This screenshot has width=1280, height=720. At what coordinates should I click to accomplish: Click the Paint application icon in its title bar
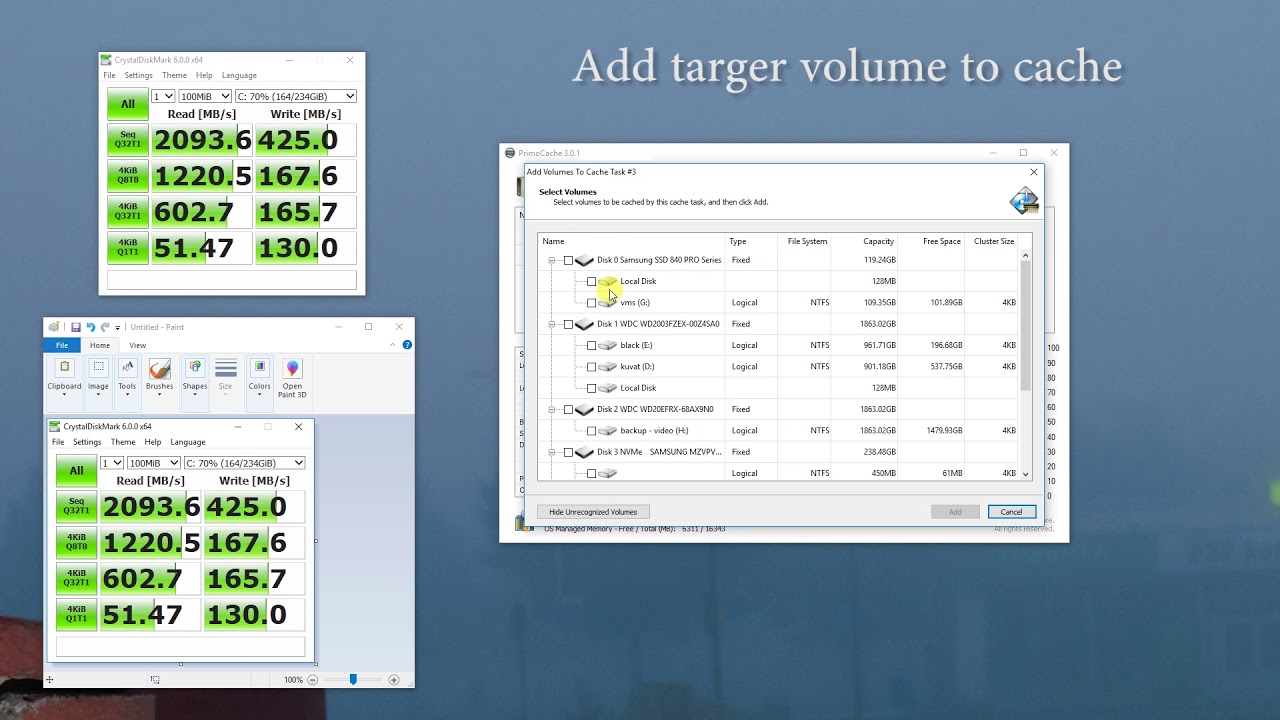53,327
